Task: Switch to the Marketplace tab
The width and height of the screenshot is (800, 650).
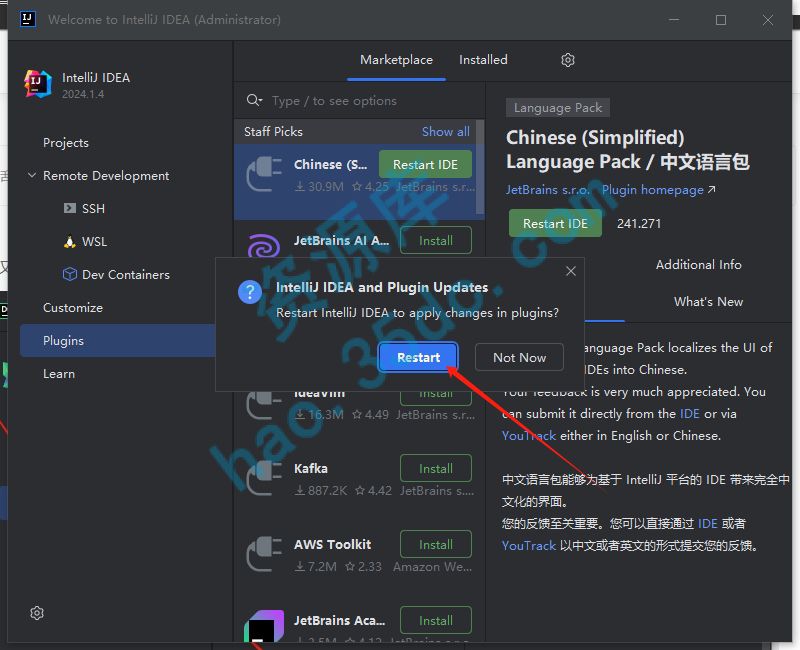Action: [396, 60]
